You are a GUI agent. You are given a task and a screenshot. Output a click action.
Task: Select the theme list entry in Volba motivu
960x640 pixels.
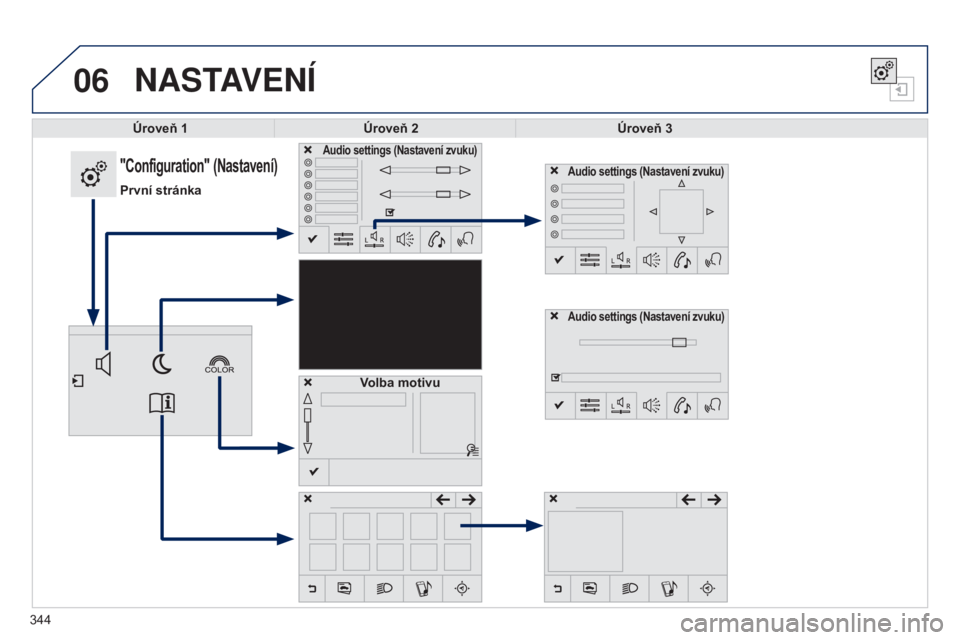tap(363, 400)
